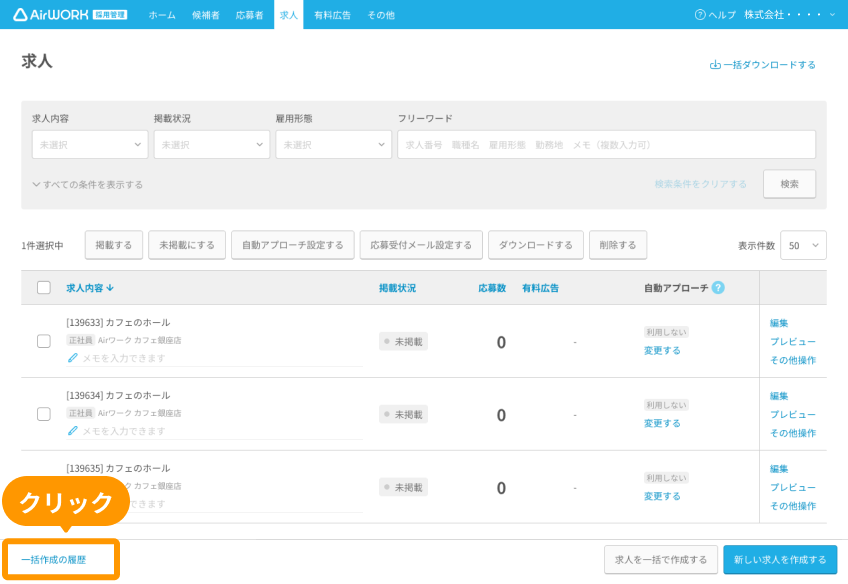
Task: Click job title [139634] カフェのホール
Action: [x=118, y=395]
